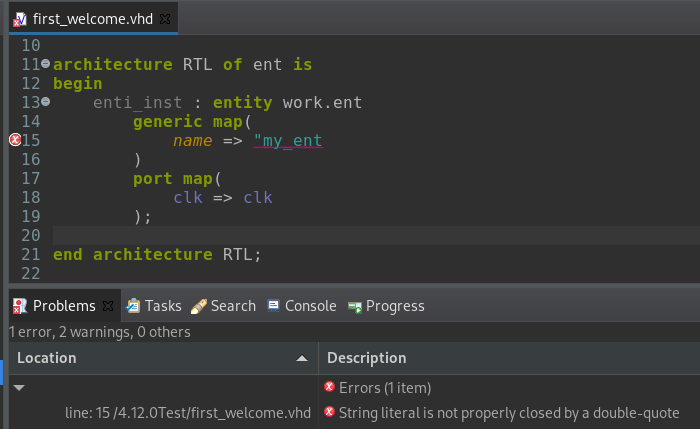
Task: Close the first_welcome.vhd editor tab
Action: pyautogui.click(x=165, y=19)
